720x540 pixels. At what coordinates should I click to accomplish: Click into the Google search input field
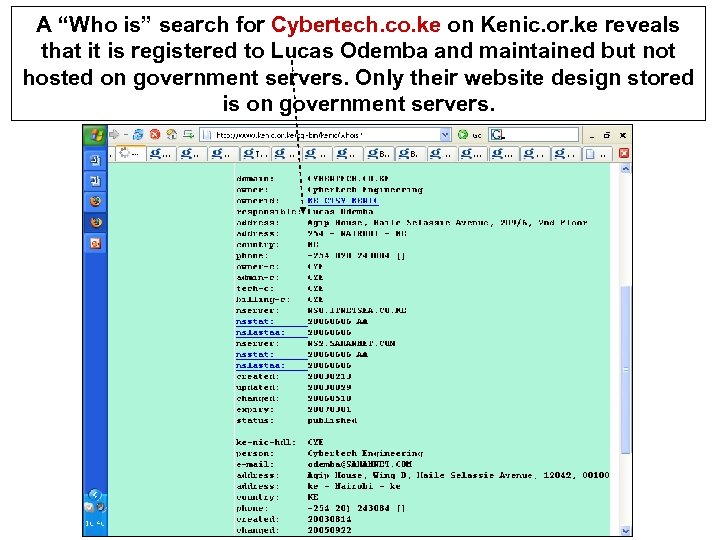[x=541, y=135]
